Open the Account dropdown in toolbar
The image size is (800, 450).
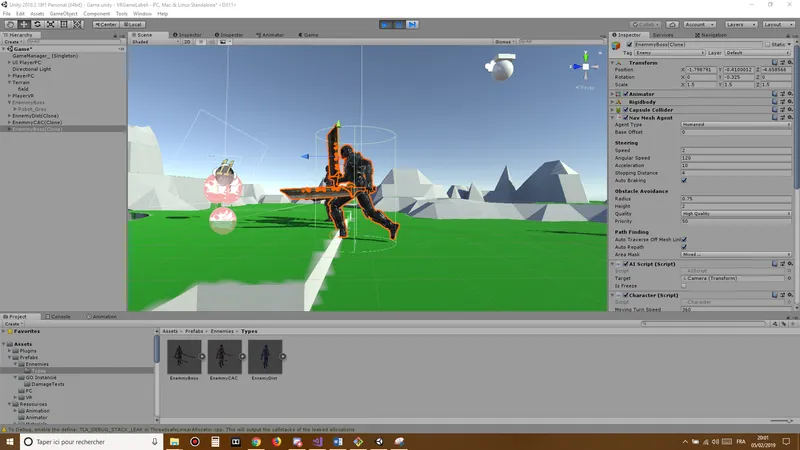click(x=699, y=24)
